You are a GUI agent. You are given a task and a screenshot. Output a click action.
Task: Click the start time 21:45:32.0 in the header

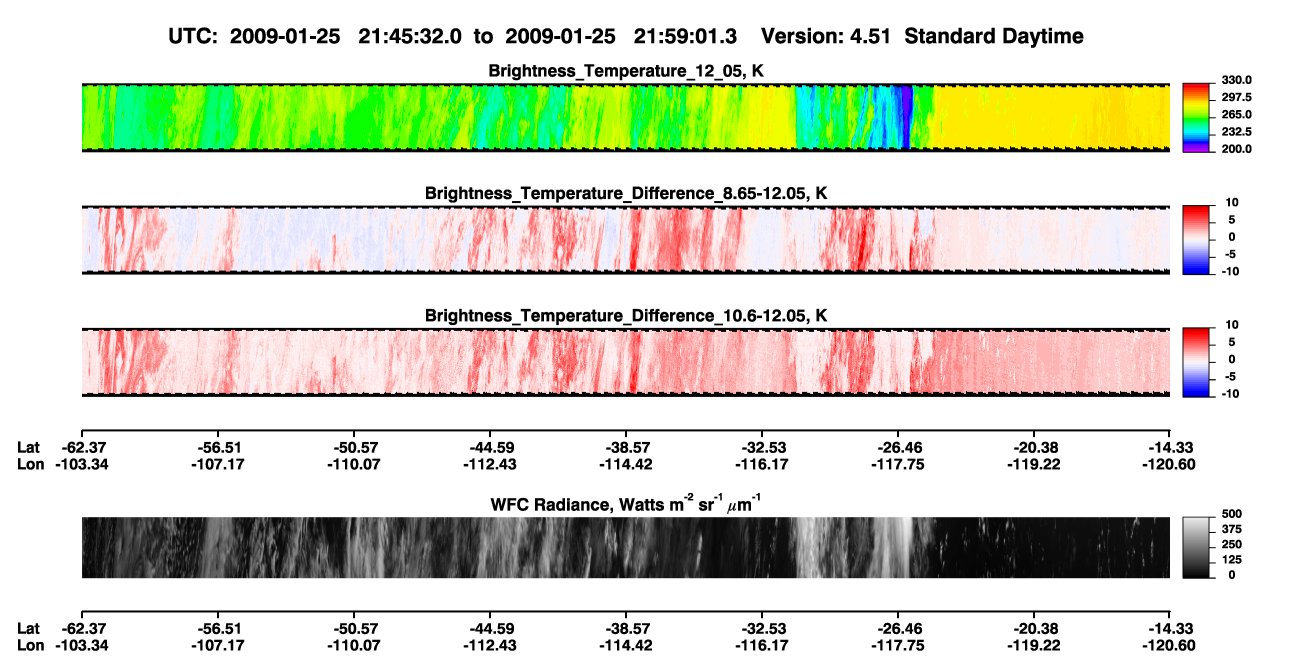point(410,36)
